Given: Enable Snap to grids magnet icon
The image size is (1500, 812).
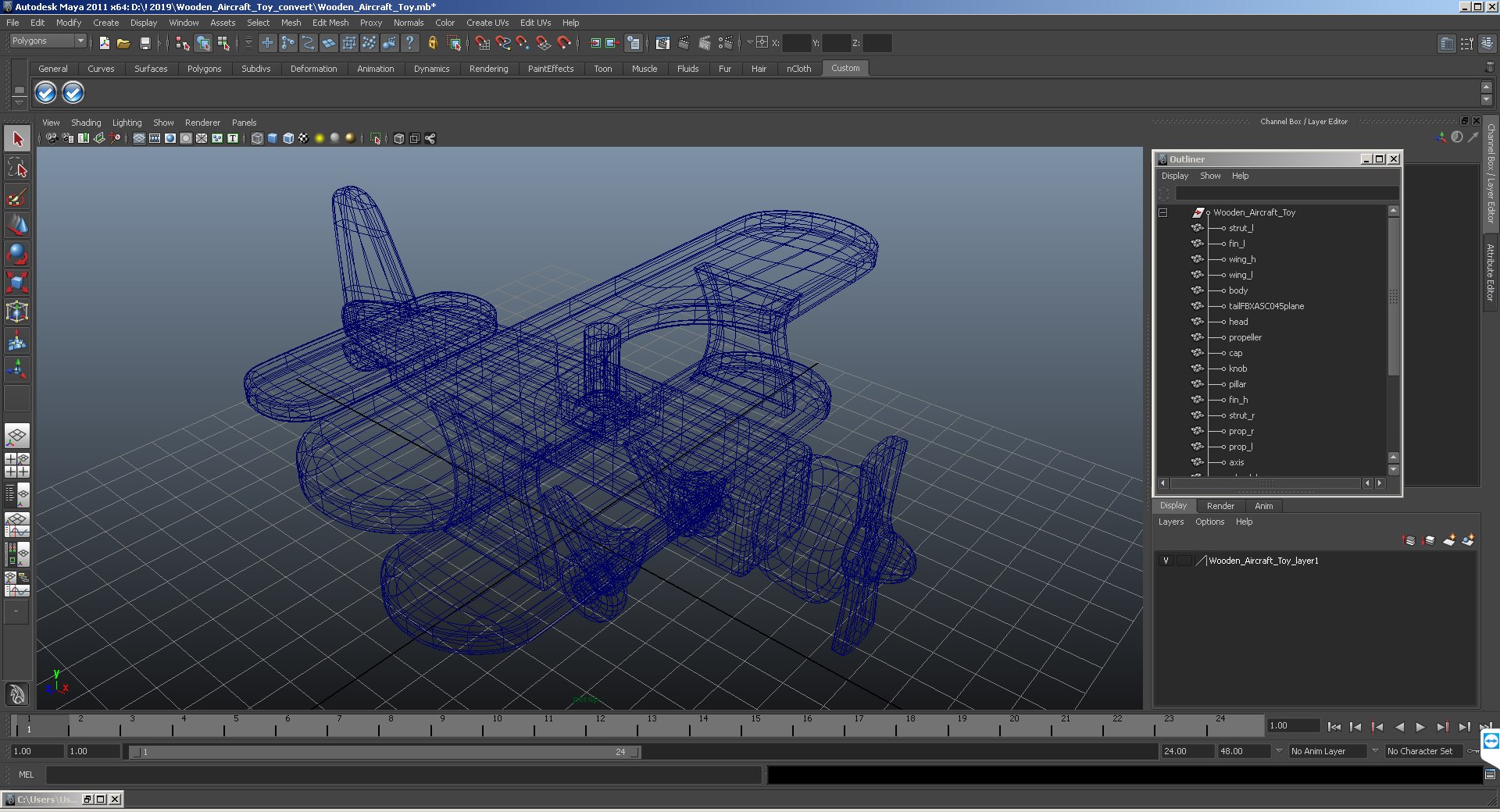Looking at the screenshot, I should (482, 43).
